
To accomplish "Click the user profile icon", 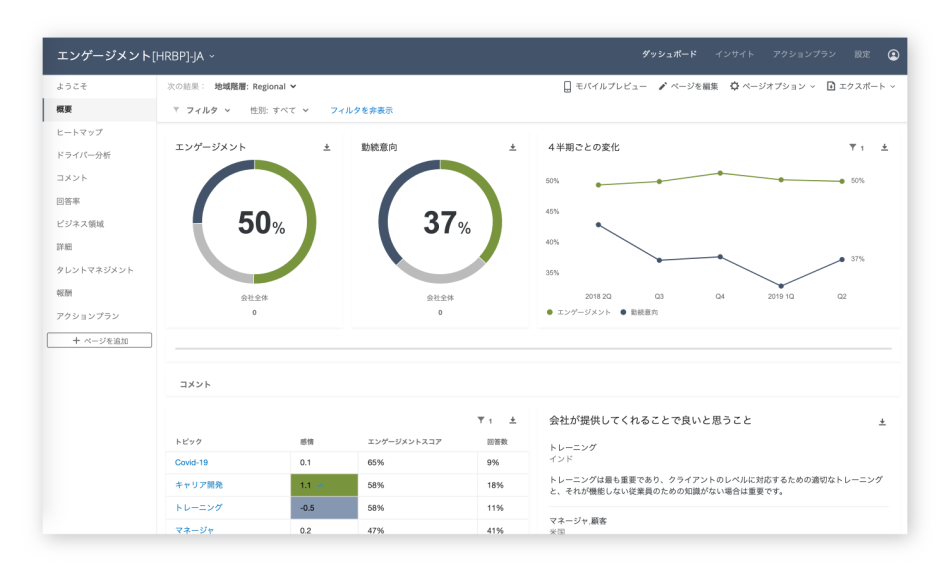I will 893,55.
